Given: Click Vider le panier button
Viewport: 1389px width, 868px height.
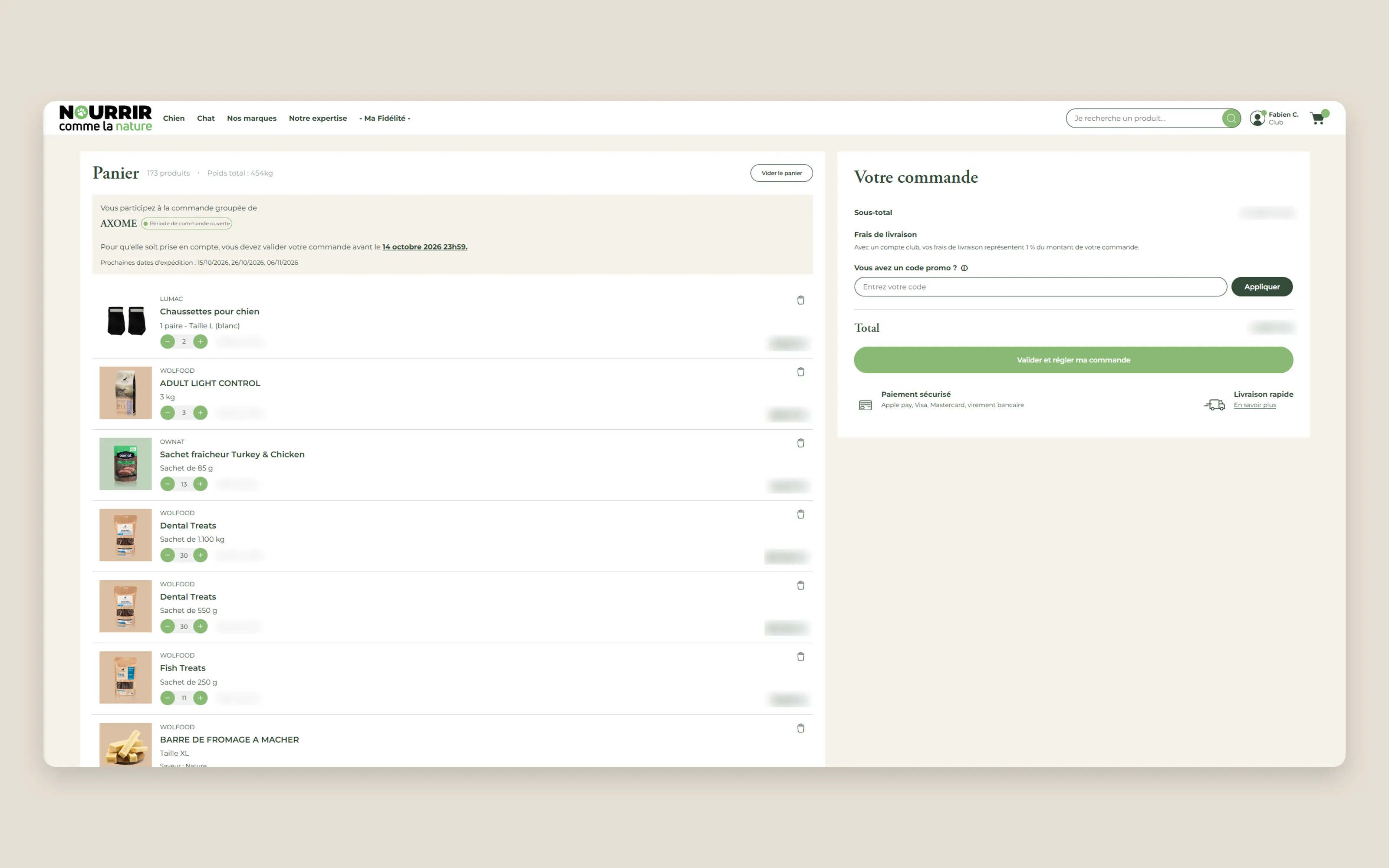Looking at the screenshot, I should [x=781, y=173].
